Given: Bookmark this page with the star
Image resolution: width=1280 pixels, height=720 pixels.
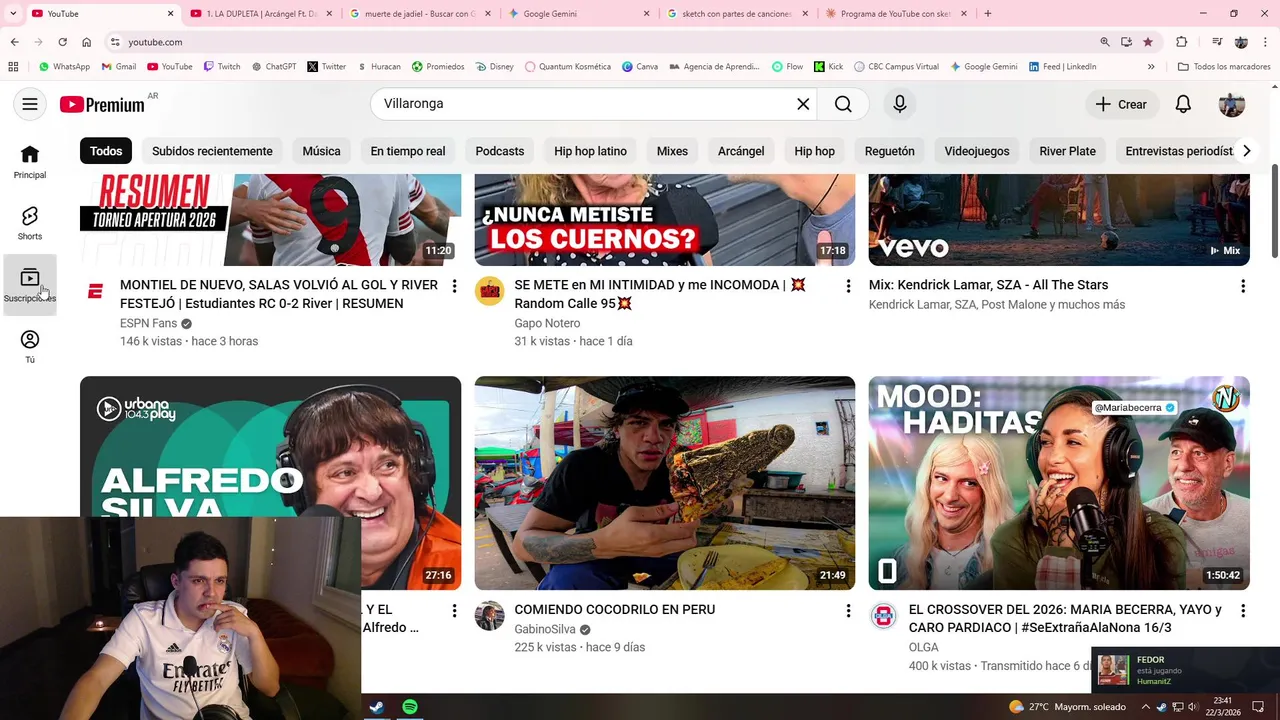Looking at the screenshot, I should pyautogui.click(x=1148, y=42).
